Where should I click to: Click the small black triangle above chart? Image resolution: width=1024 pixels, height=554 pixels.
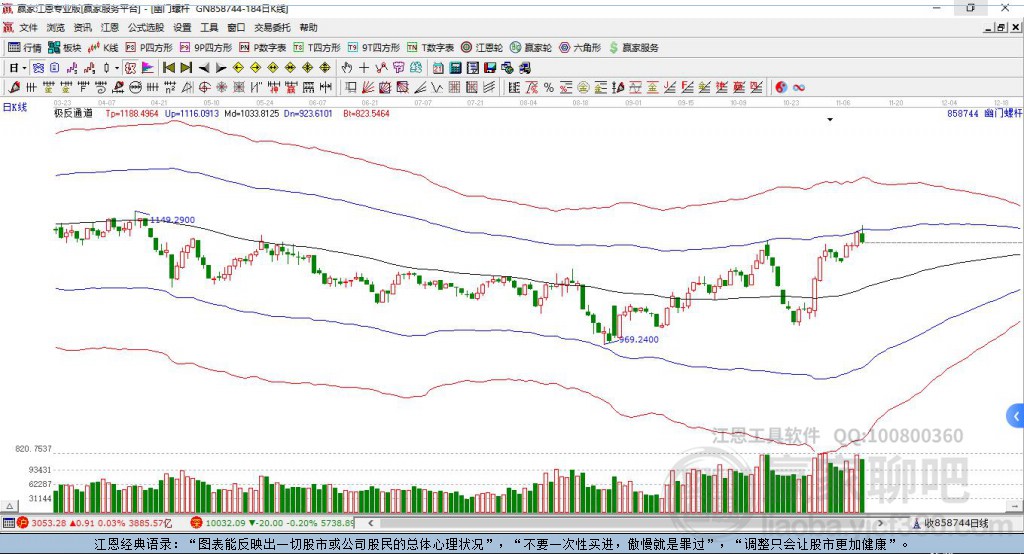point(830,120)
